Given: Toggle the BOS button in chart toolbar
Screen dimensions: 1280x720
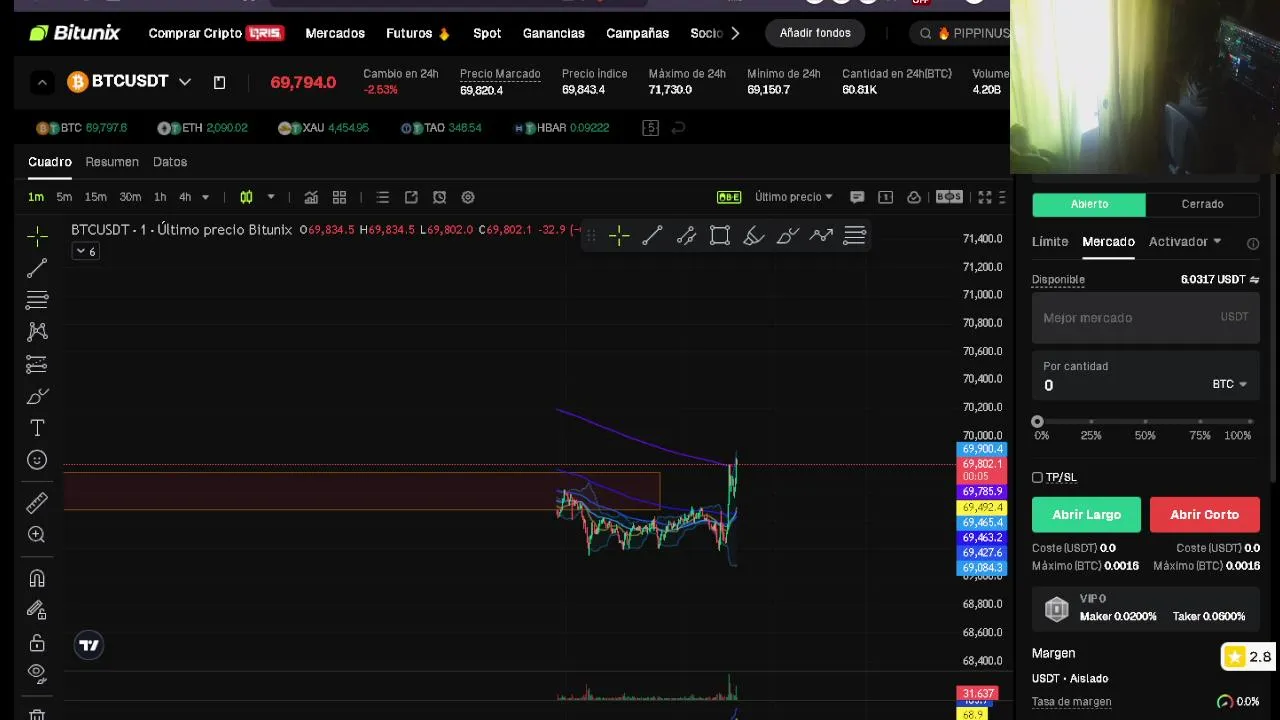Looking at the screenshot, I should (x=949, y=197).
